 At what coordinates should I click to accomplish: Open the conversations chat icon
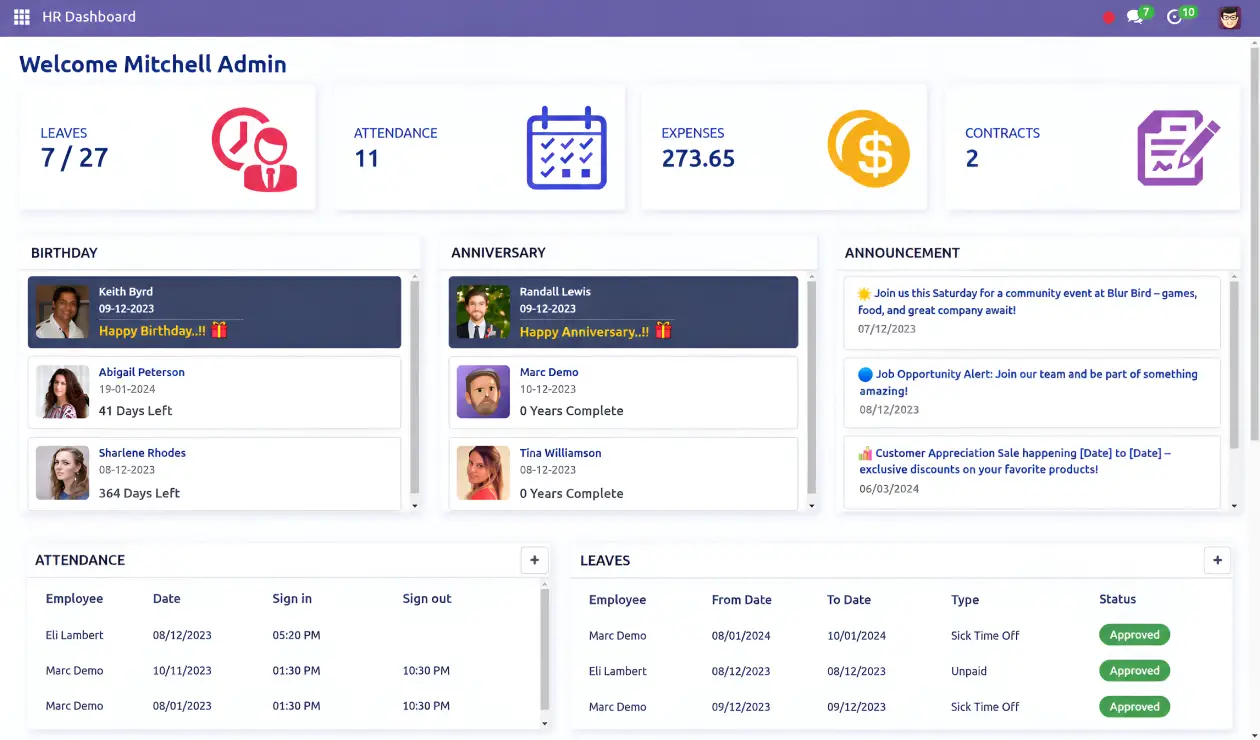pyautogui.click(x=1134, y=17)
